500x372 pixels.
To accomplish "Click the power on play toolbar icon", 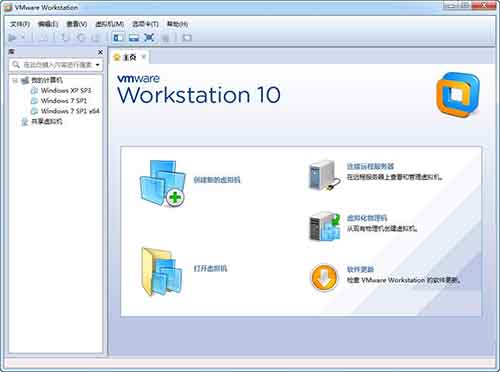I will [13, 37].
